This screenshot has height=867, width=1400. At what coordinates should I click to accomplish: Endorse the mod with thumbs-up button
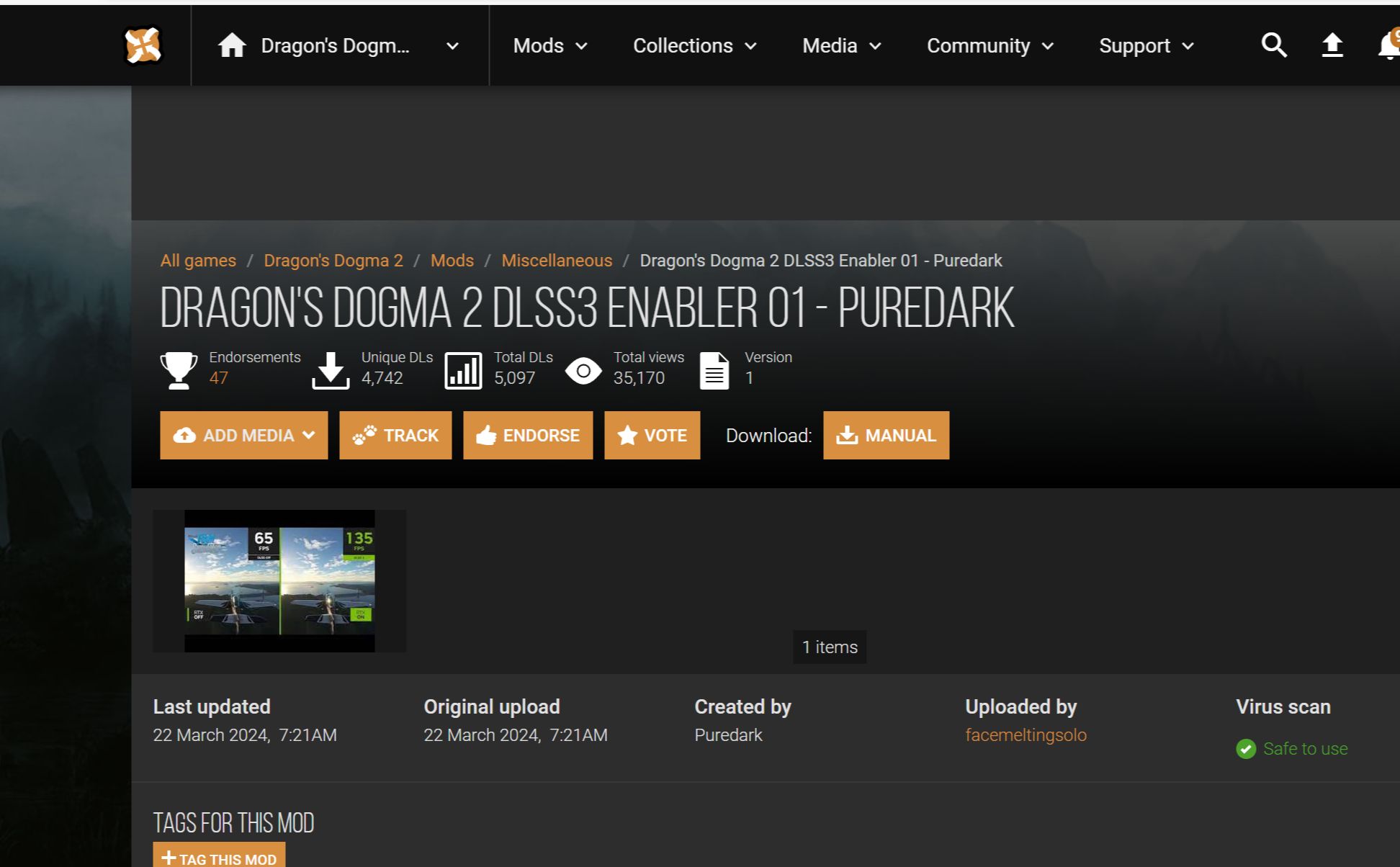click(528, 436)
